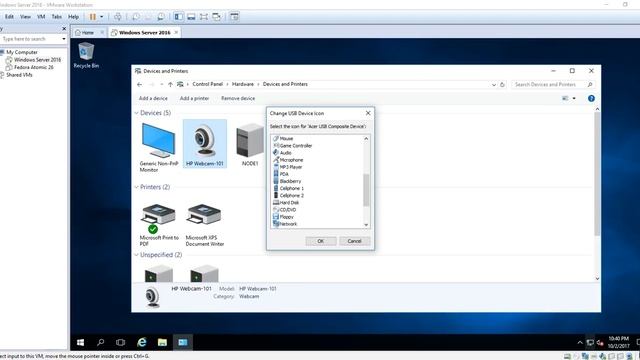The image size is (640, 360).
Task: Choose Hard Disk in the icon list
Action: tap(286, 202)
